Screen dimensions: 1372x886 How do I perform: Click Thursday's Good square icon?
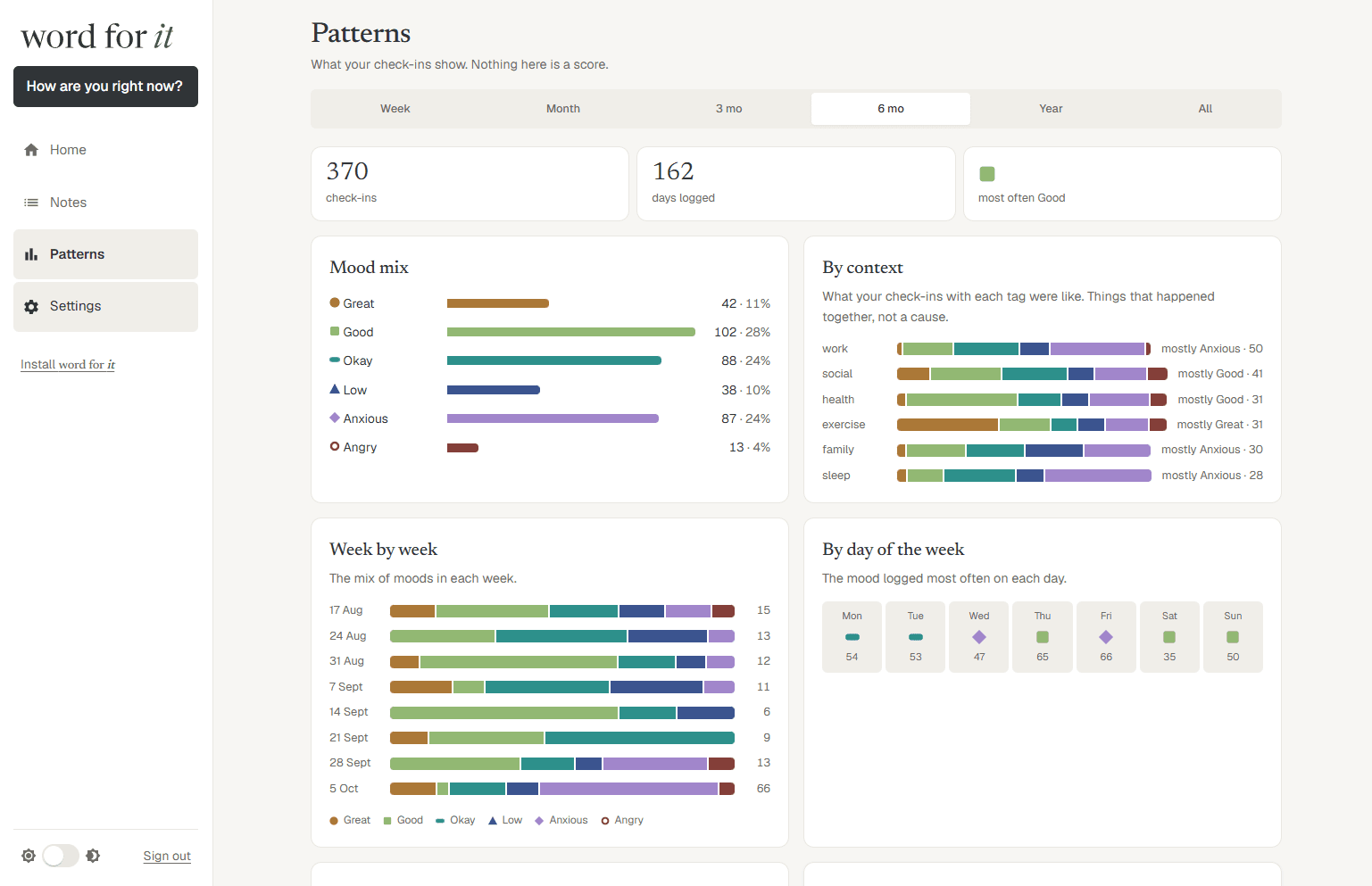click(x=1043, y=637)
